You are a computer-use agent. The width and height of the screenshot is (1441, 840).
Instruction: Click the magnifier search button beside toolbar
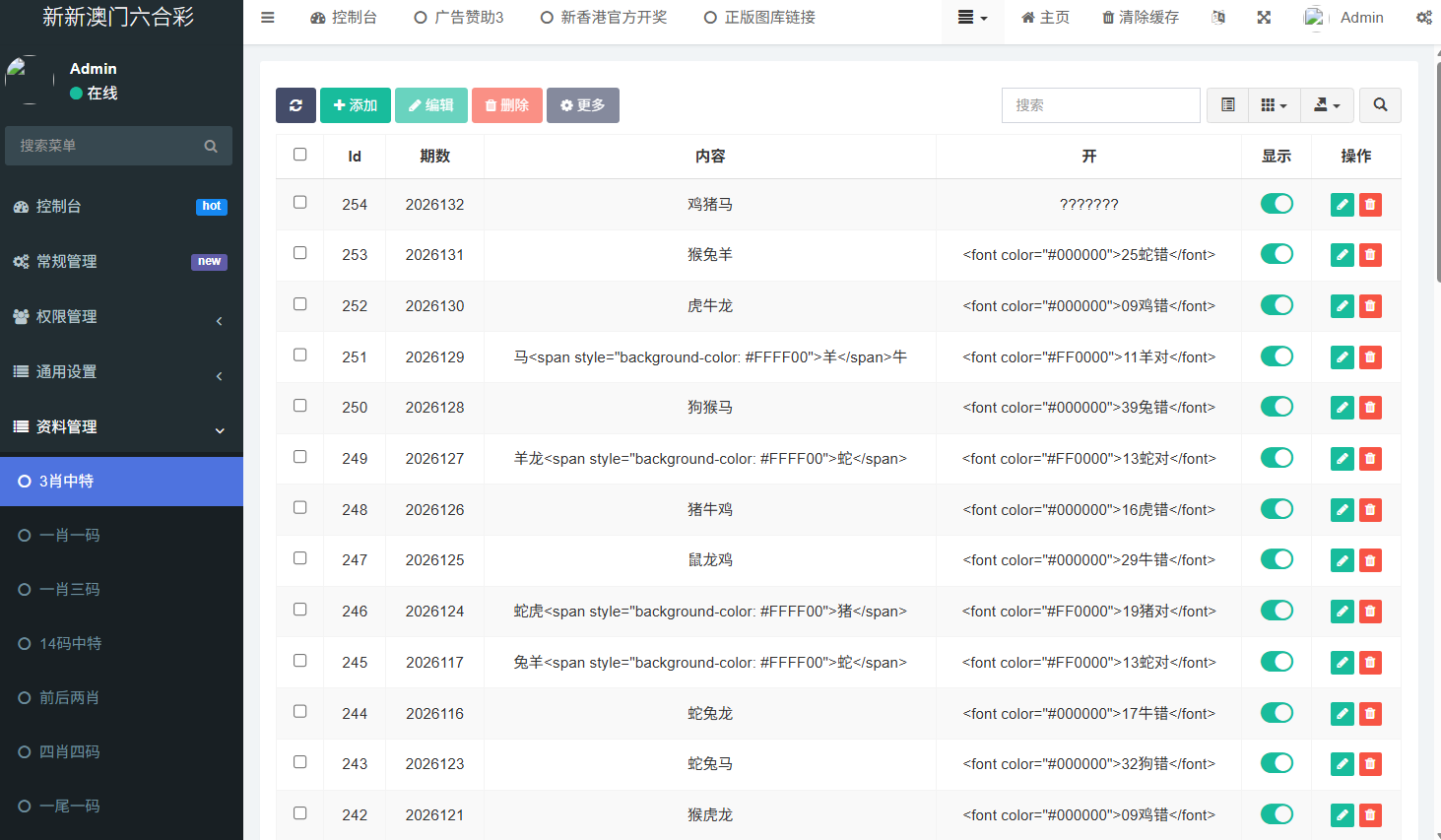tap(1380, 105)
